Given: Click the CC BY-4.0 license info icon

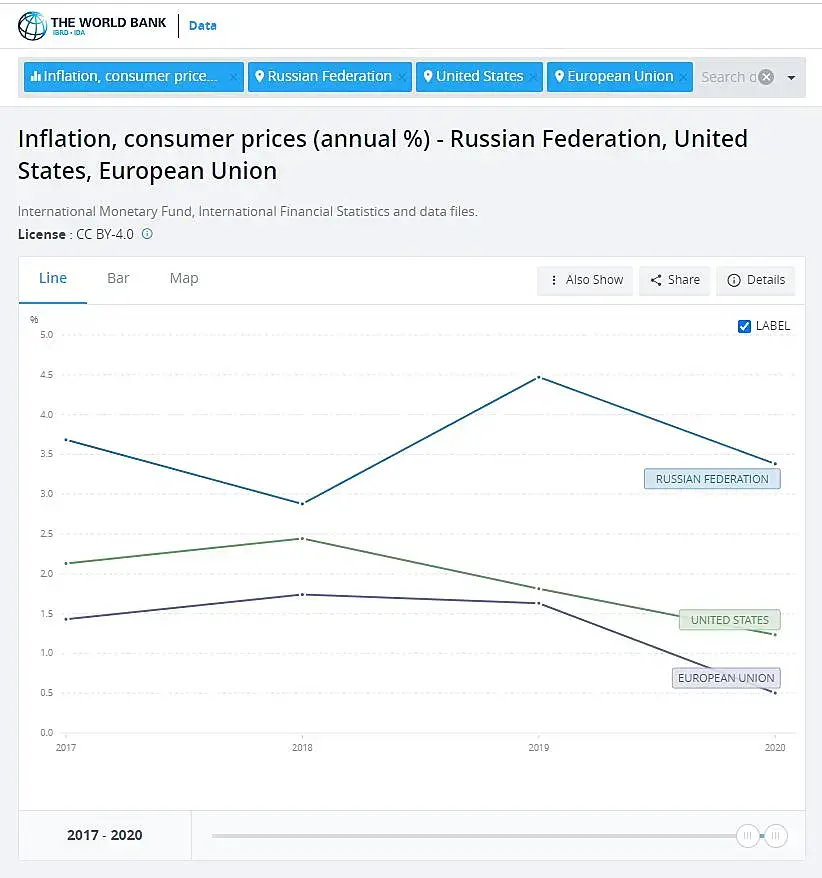Looking at the screenshot, I should click(x=147, y=234).
